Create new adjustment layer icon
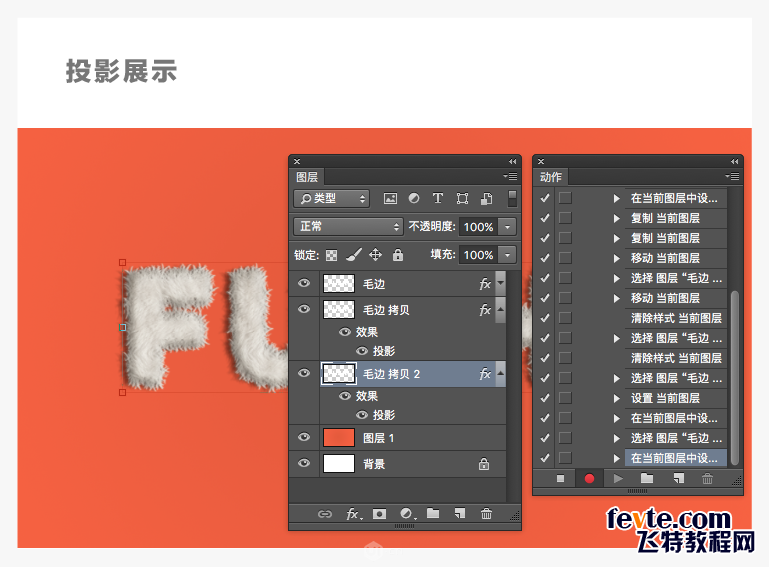The width and height of the screenshot is (769, 567). click(x=406, y=514)
